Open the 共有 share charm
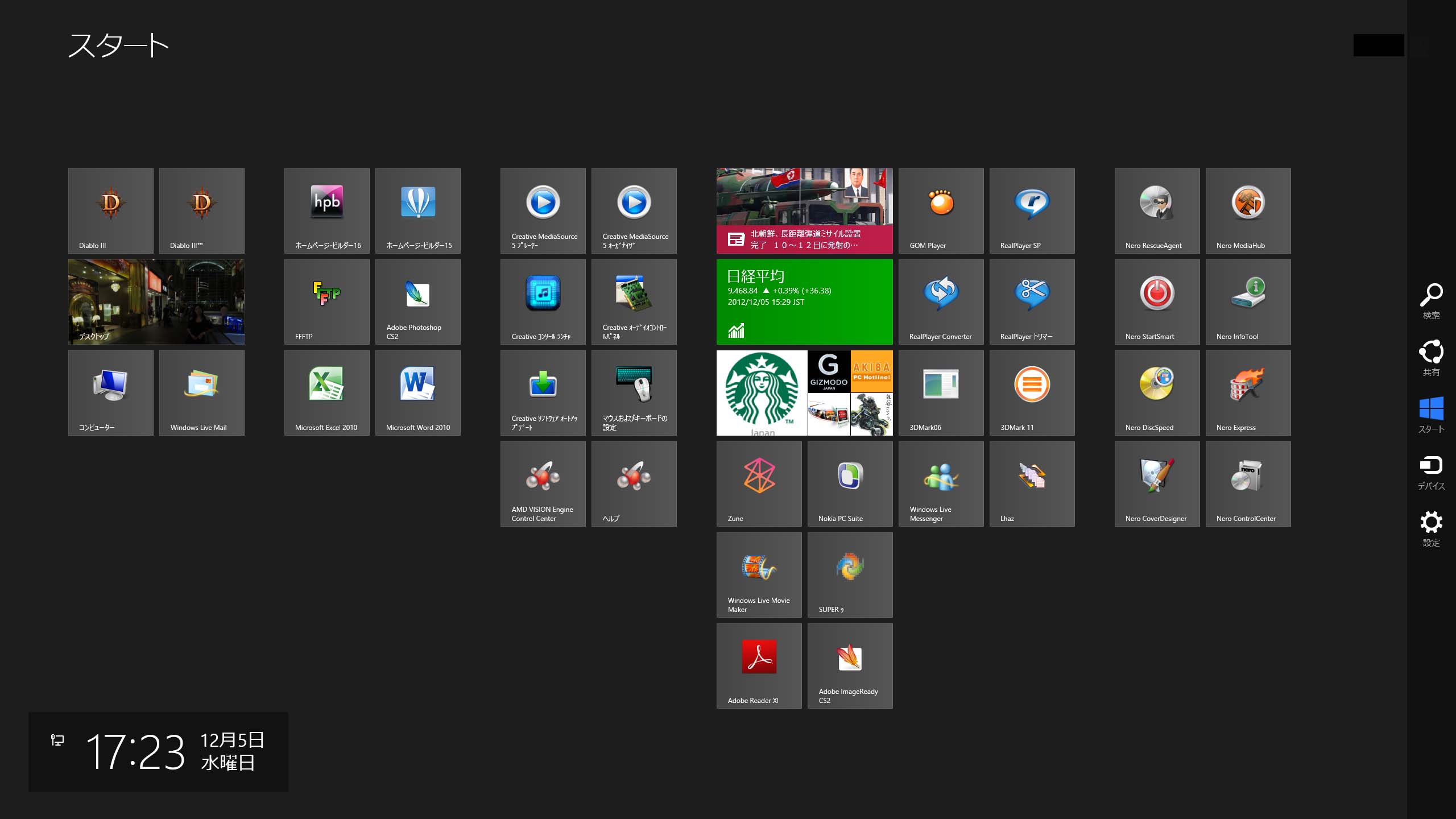The height and width of the screenshot is (819, 1456). click(x=1431, y=358)
